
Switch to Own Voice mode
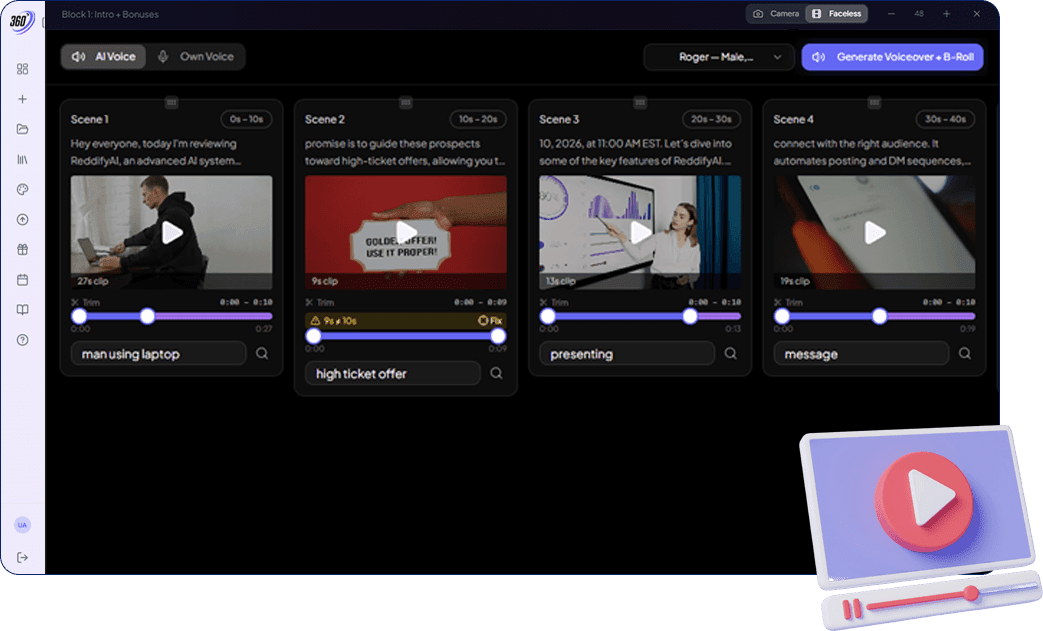click(195, 57)
